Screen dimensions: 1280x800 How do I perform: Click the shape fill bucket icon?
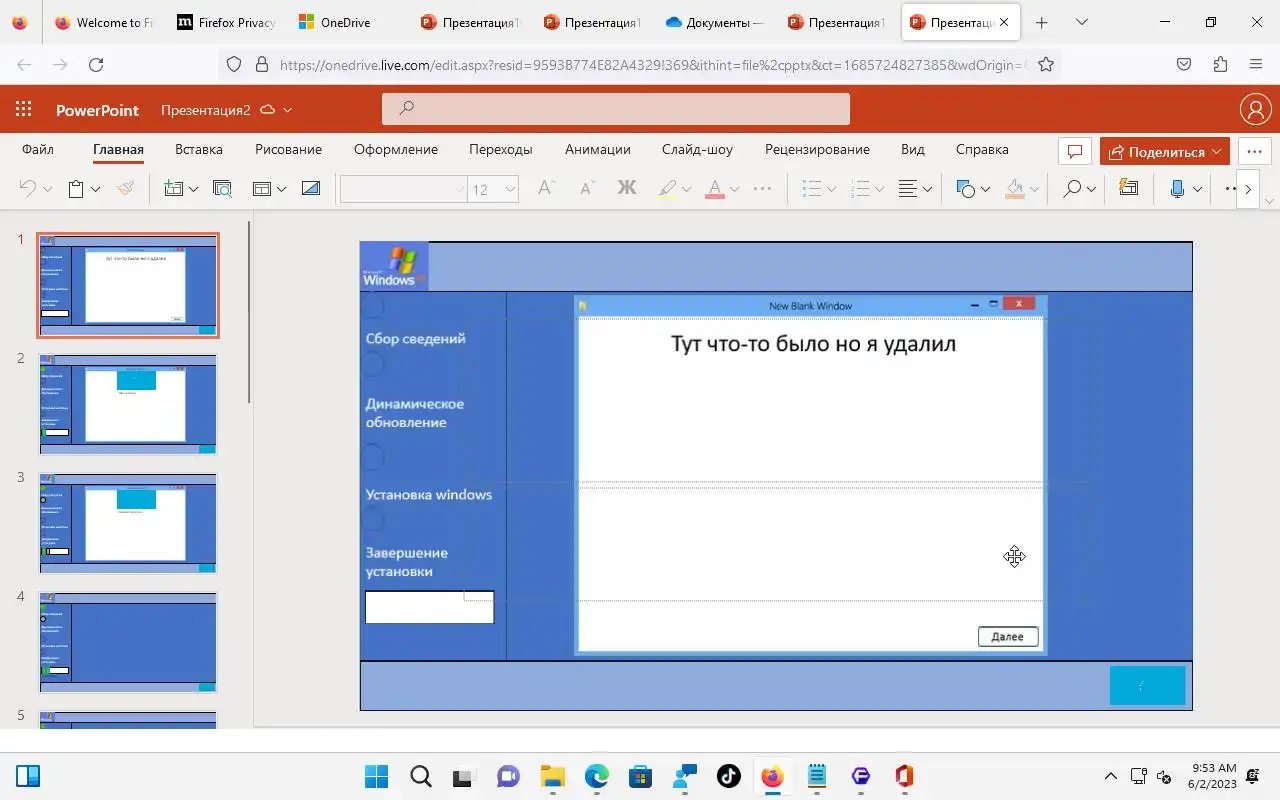[1015, 188]
